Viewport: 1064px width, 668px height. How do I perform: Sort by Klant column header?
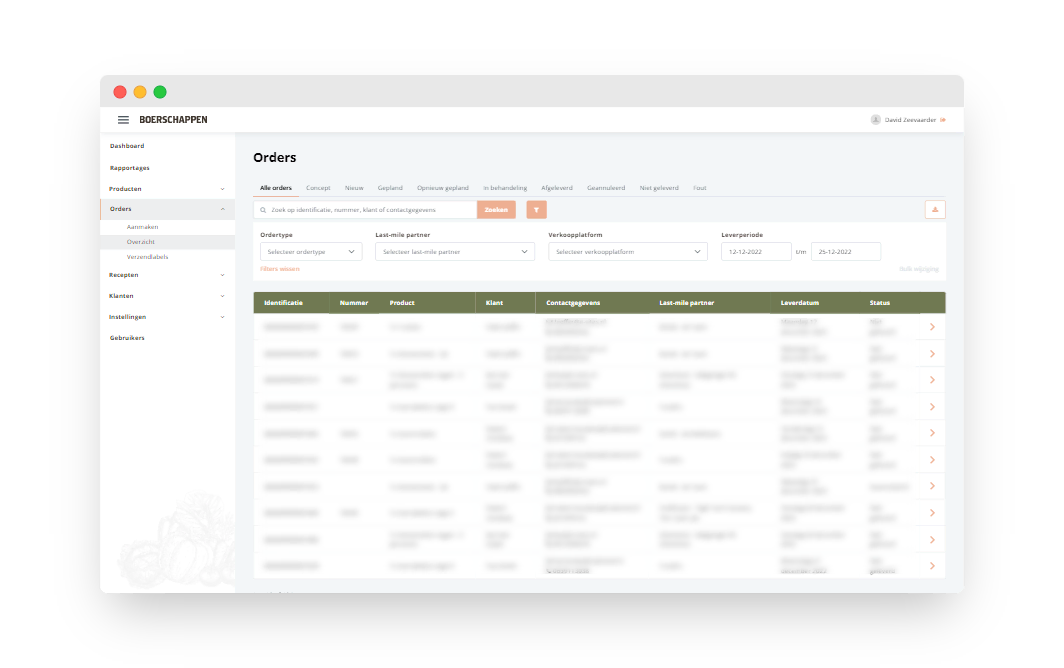click(x=494, y=303)
